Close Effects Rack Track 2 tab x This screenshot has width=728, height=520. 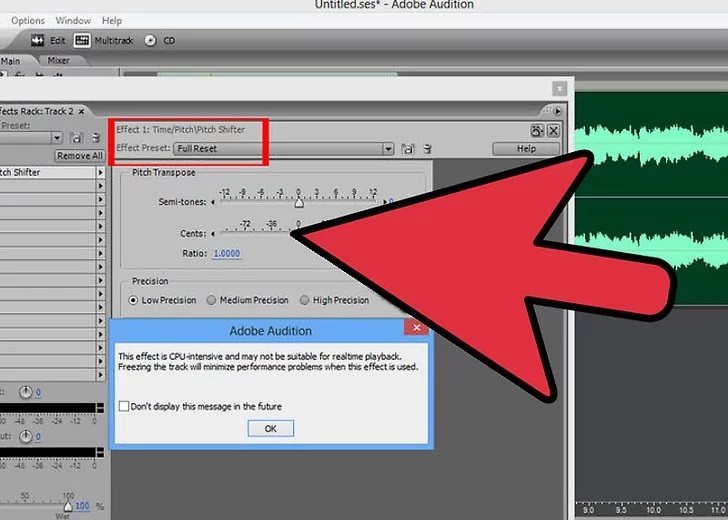[x=81, y=111]
